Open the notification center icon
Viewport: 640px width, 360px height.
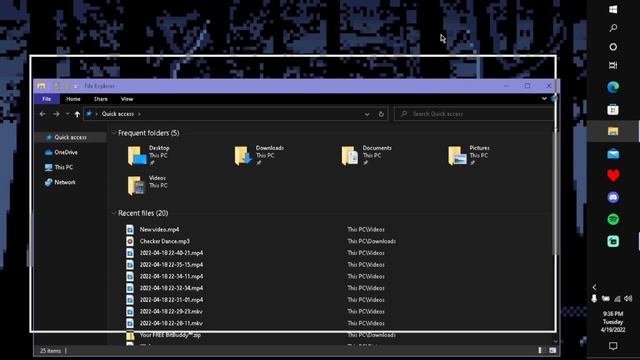pyautogui.click(x=613, y=346)
